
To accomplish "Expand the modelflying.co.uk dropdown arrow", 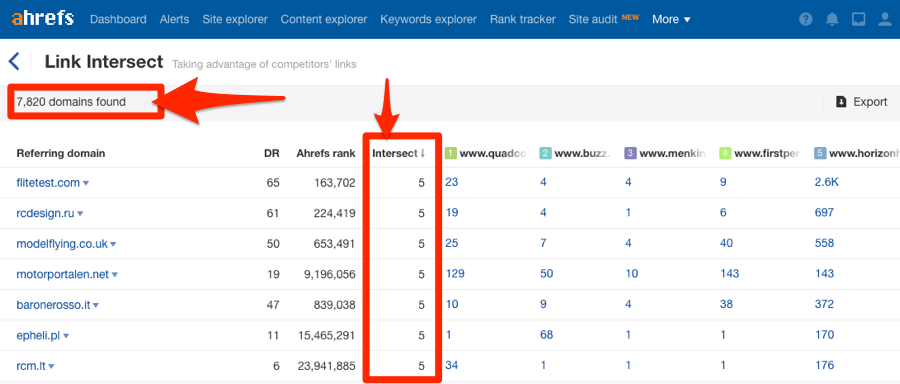I will (113, 245).
